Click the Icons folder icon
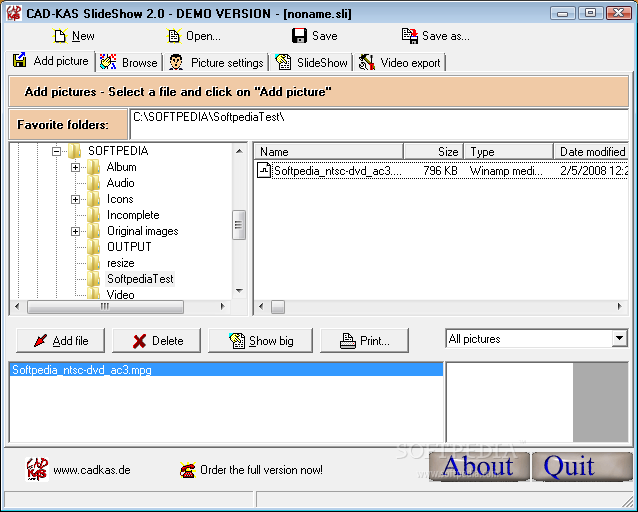638x512 pixels. 94,199
